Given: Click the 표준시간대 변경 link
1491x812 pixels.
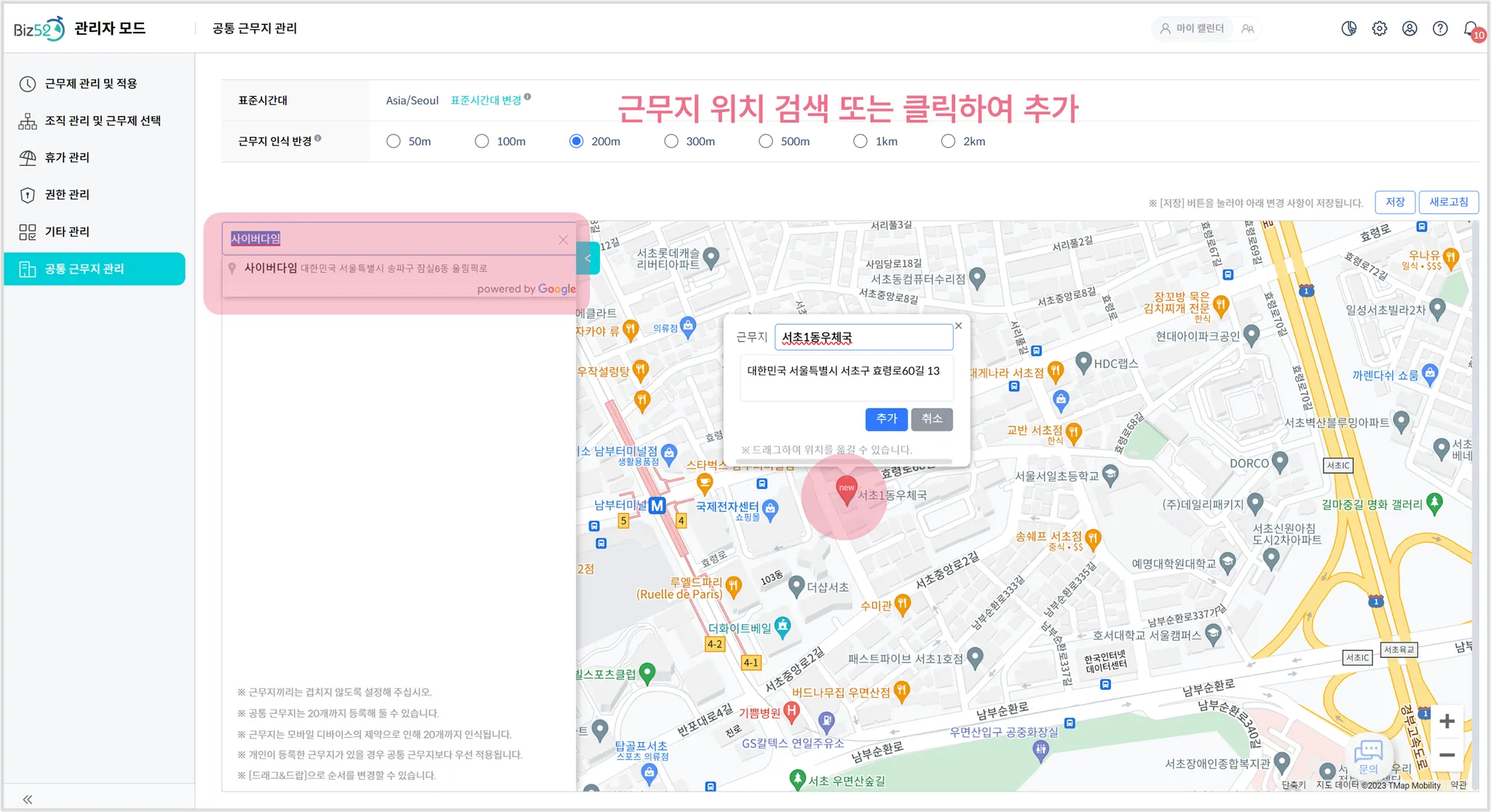Looking at the screenshot, I should pyautogui.click(x=486, y=100).
